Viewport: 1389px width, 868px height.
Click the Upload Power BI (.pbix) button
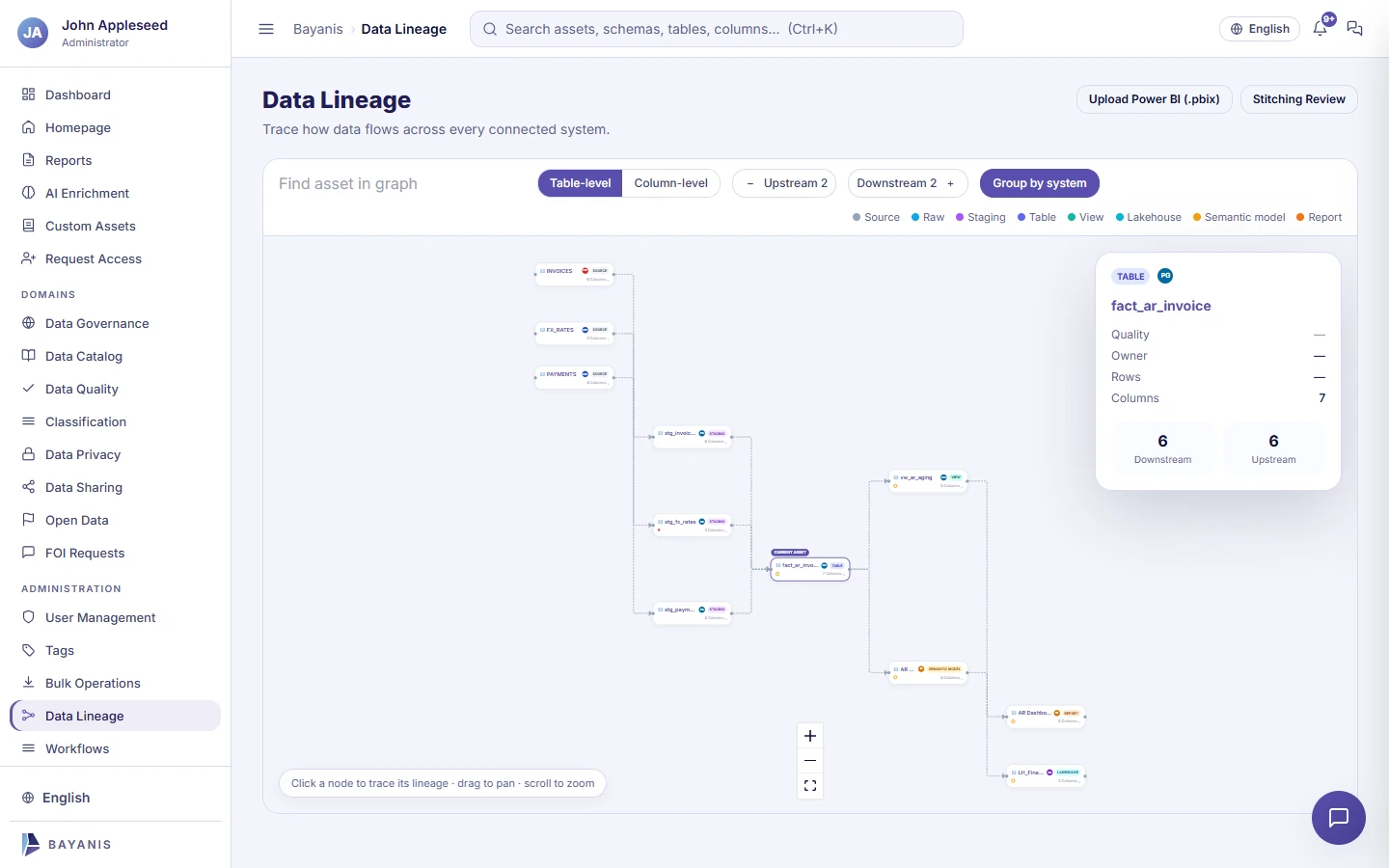pos(1155,99)
